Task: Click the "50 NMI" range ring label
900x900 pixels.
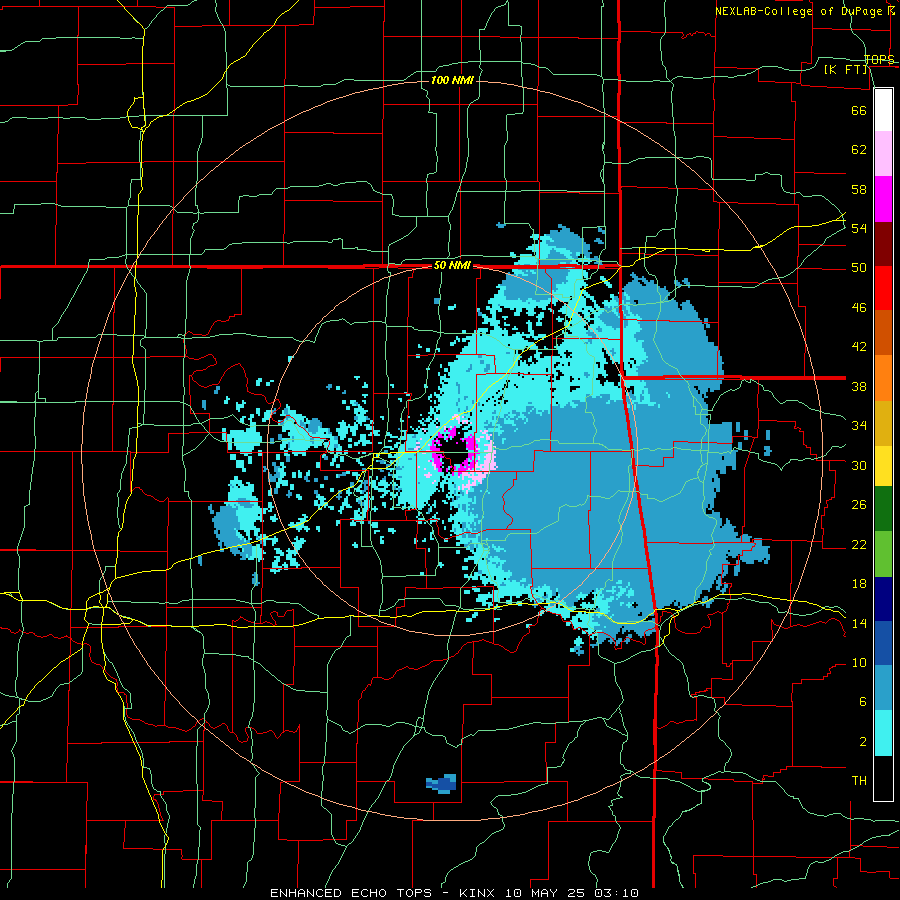Action: coord(452,265)
